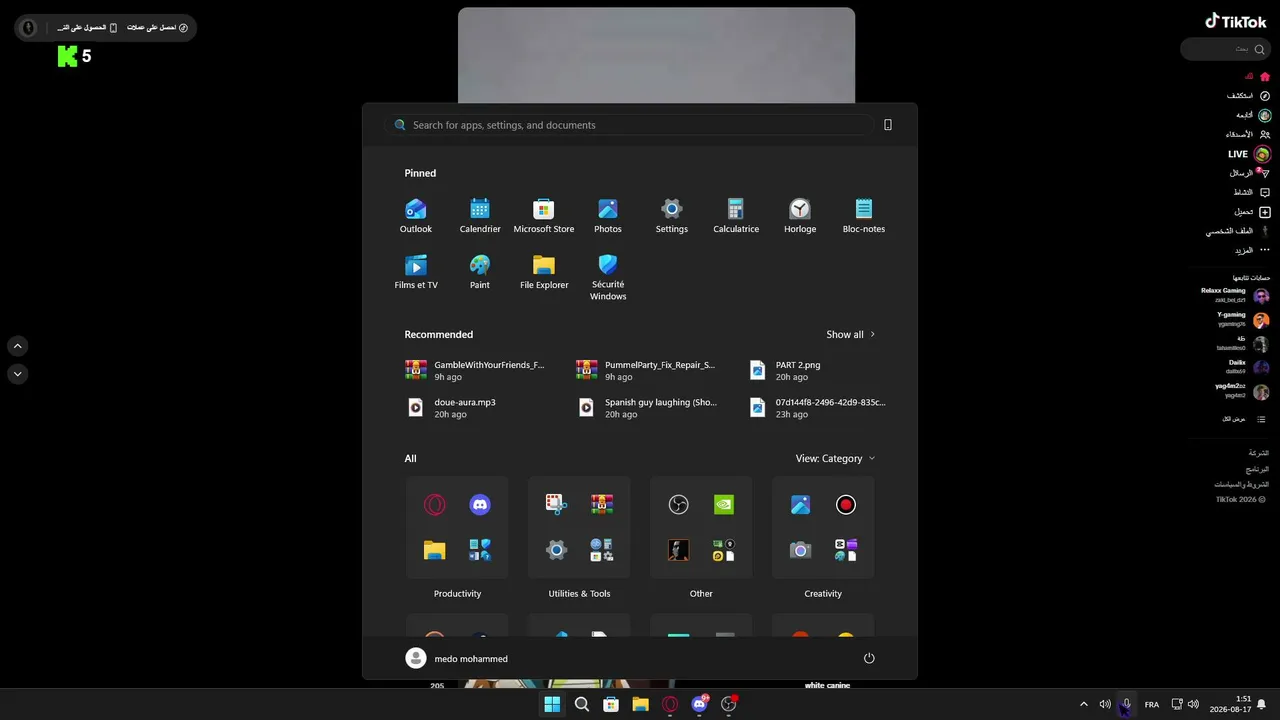This screenshot has width=1280, height=720.
Task: Open the pinned Paint app
Action: [x=480, y=272]
